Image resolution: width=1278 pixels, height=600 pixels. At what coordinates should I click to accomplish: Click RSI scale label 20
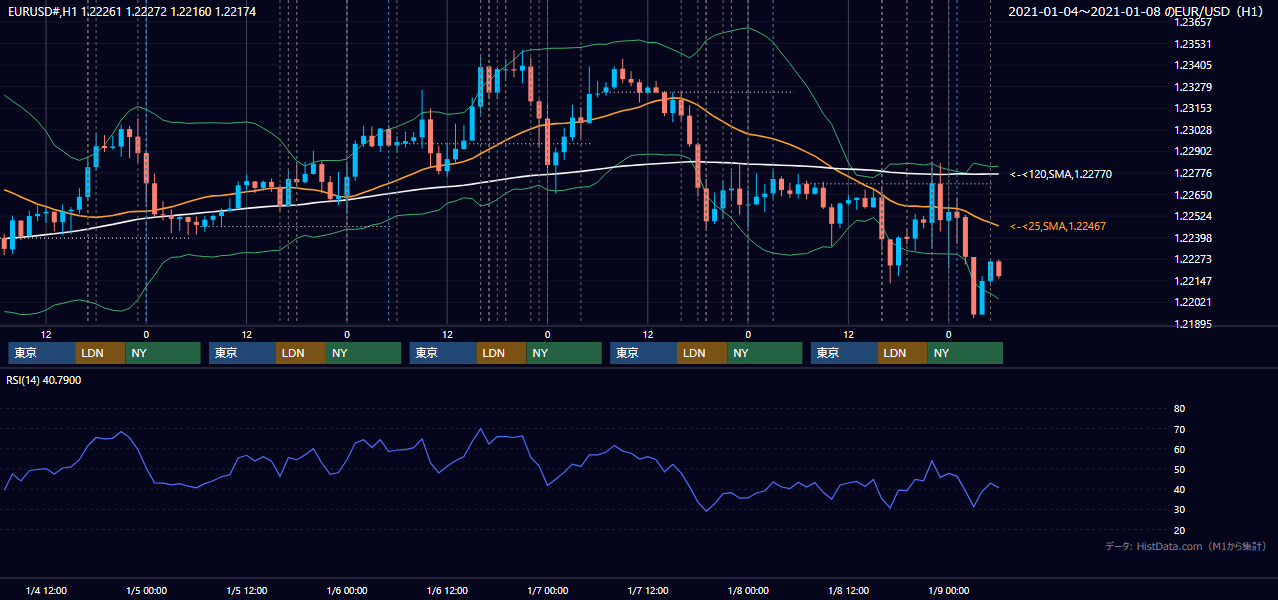click(x=1179, y=530)
